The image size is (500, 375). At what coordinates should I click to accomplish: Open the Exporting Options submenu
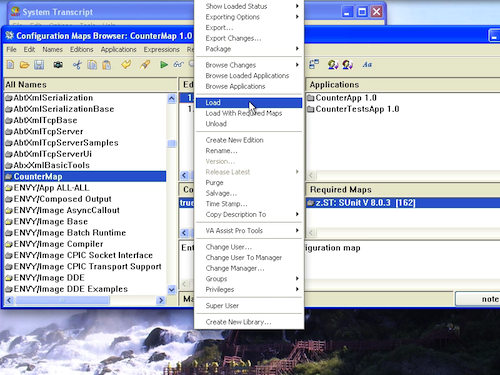[x=249, y=17]
